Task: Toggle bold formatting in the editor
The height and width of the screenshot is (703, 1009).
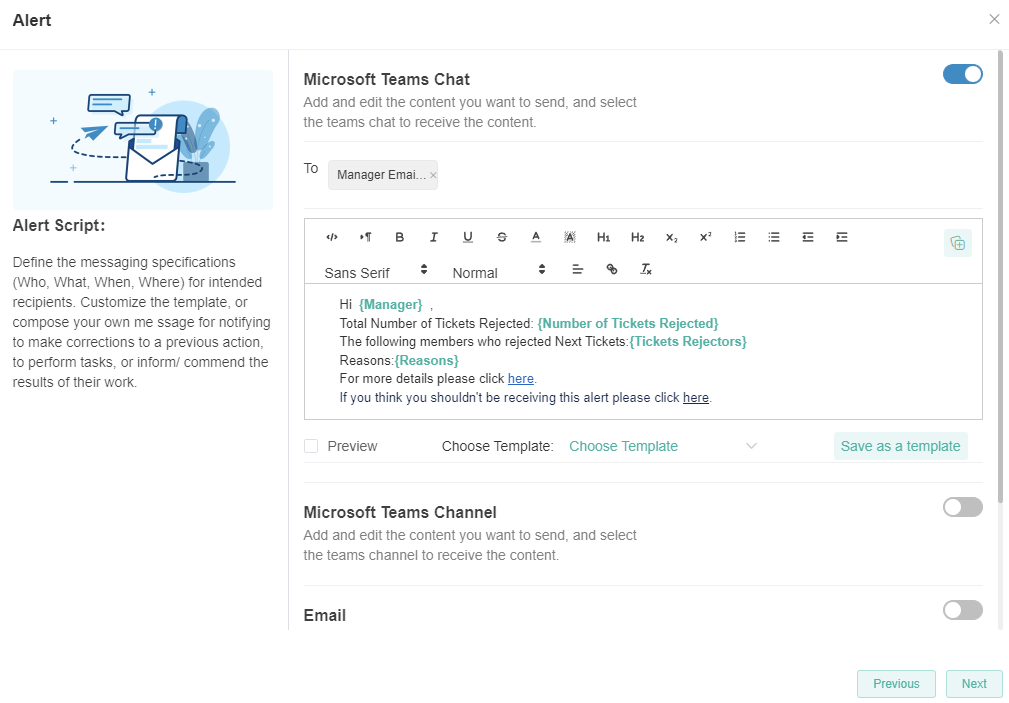Action: 400,237
